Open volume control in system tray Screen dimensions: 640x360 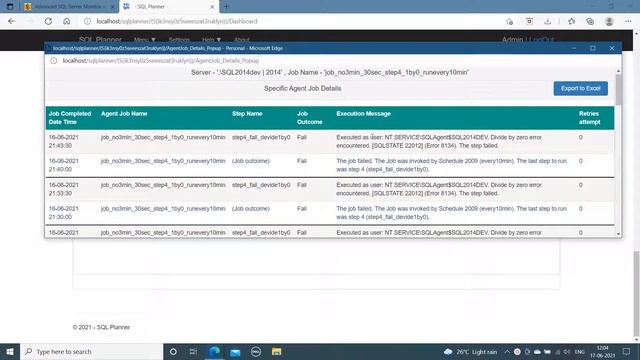click(567, 351)
